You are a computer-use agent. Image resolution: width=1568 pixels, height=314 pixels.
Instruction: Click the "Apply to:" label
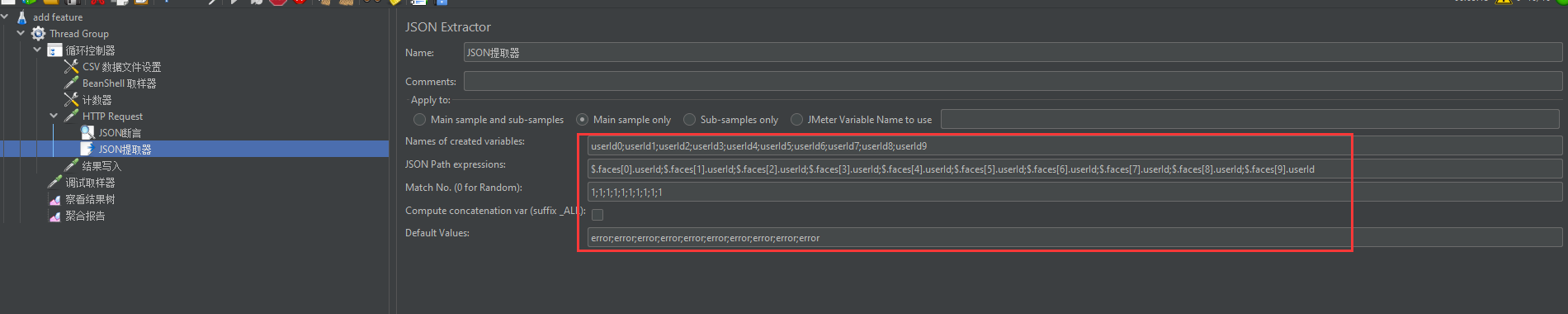pyautogui.click(x=431, y=100)
